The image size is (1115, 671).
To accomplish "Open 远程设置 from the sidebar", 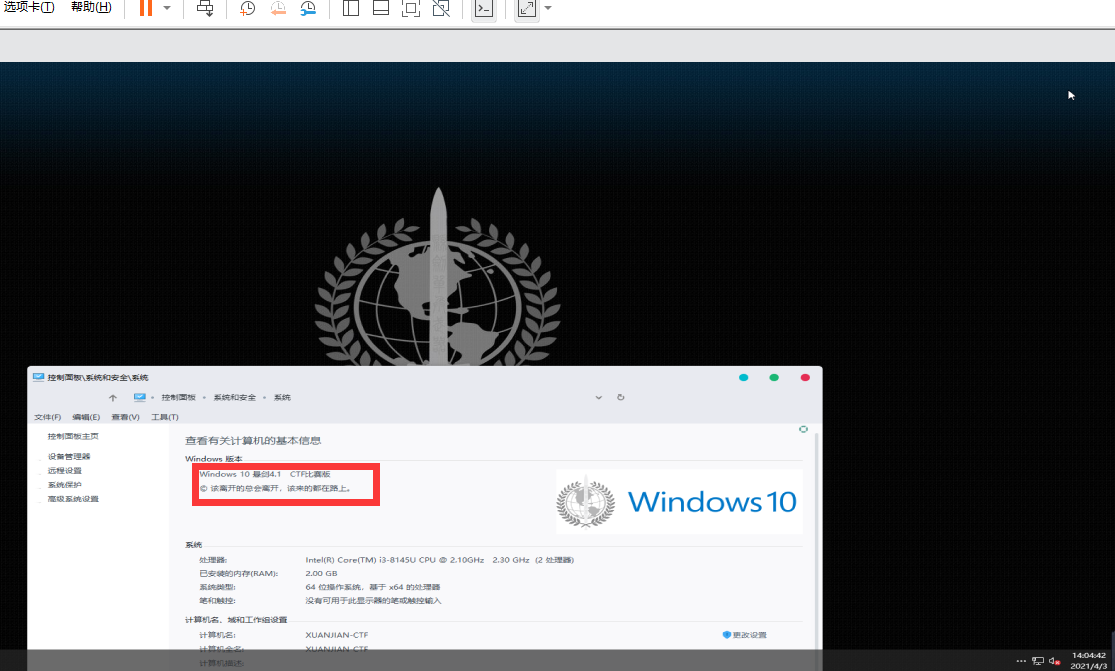I will pos(65,471).
